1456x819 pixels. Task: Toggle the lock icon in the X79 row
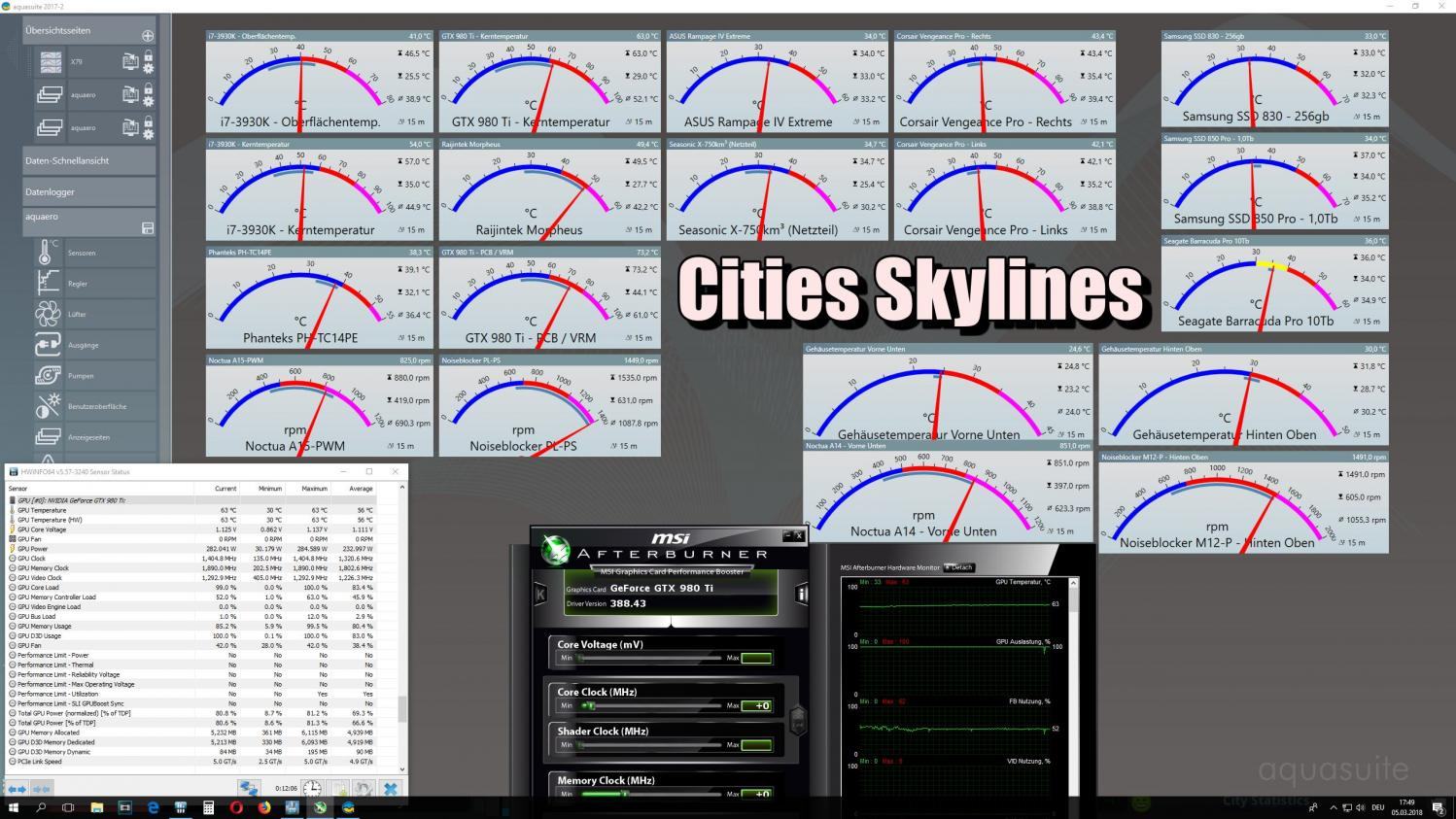pyautogui.click(x=148, y=56)
